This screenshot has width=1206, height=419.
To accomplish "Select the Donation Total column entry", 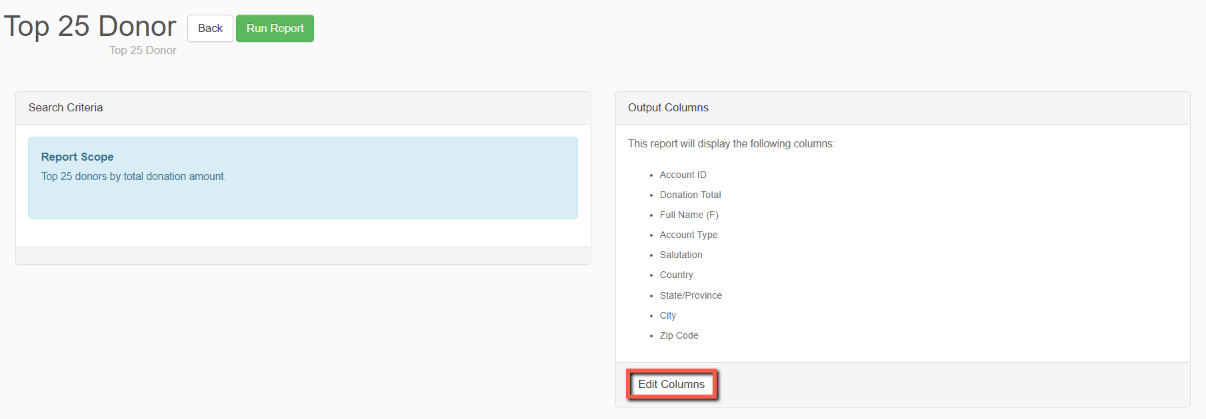I will pos(690,195).
